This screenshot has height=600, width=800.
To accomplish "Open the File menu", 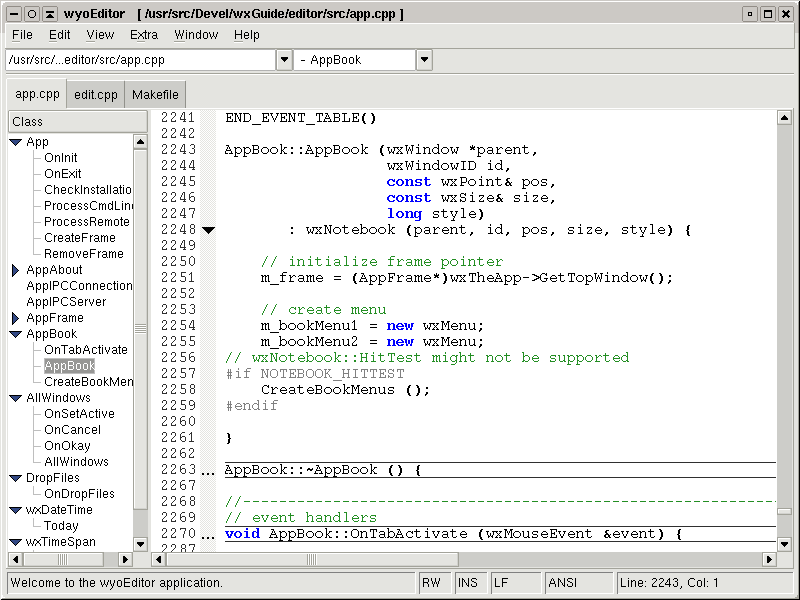I will [x=22, y=35].
